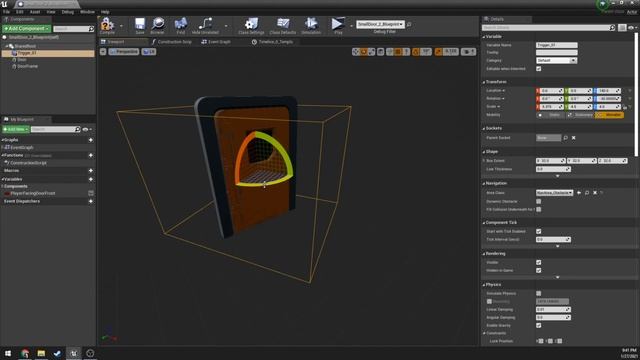The image size is (640, 360).
Task: Select DoorFrame component in tree
Action: [28, 66]
